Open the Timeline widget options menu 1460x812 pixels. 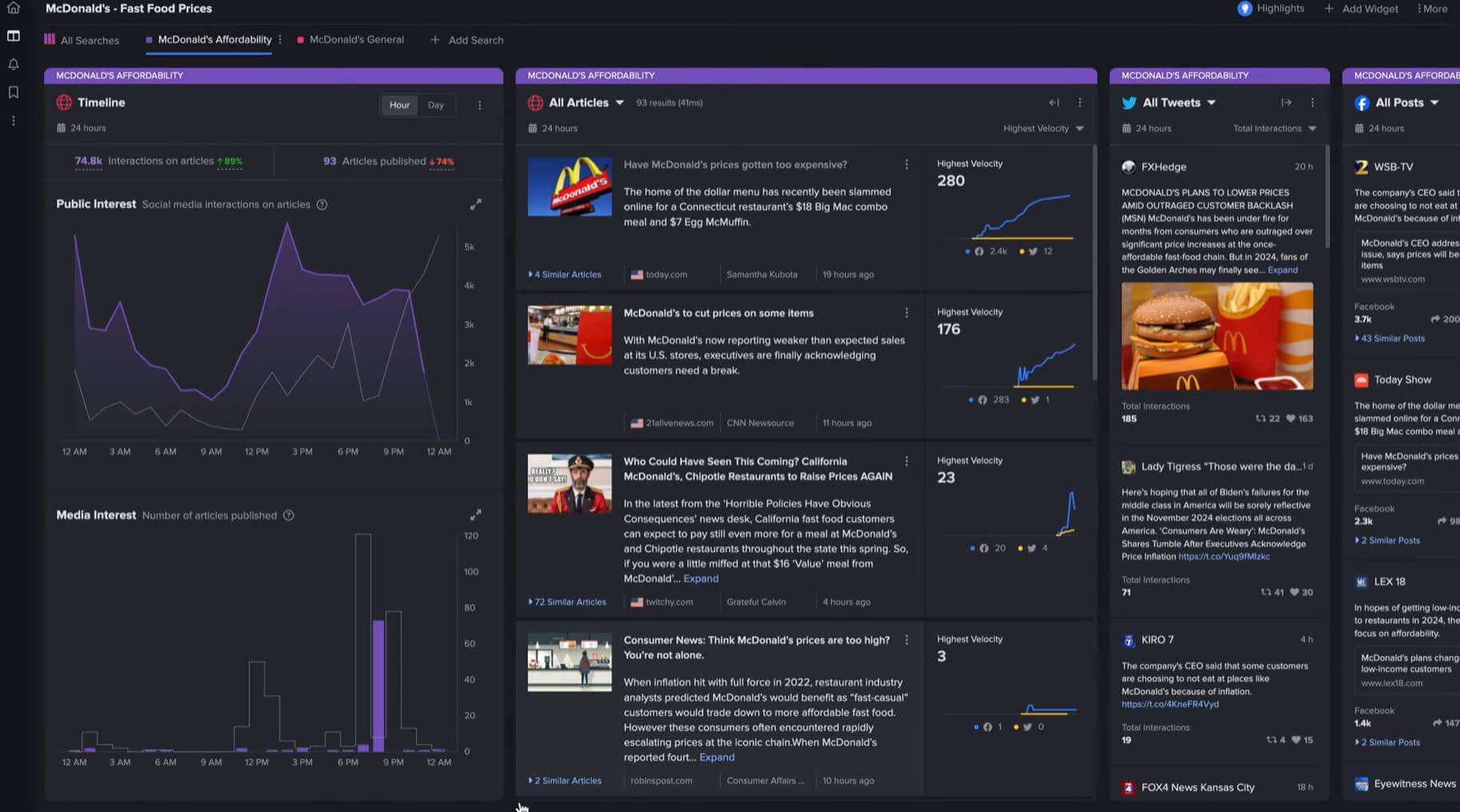click(480, 105)
